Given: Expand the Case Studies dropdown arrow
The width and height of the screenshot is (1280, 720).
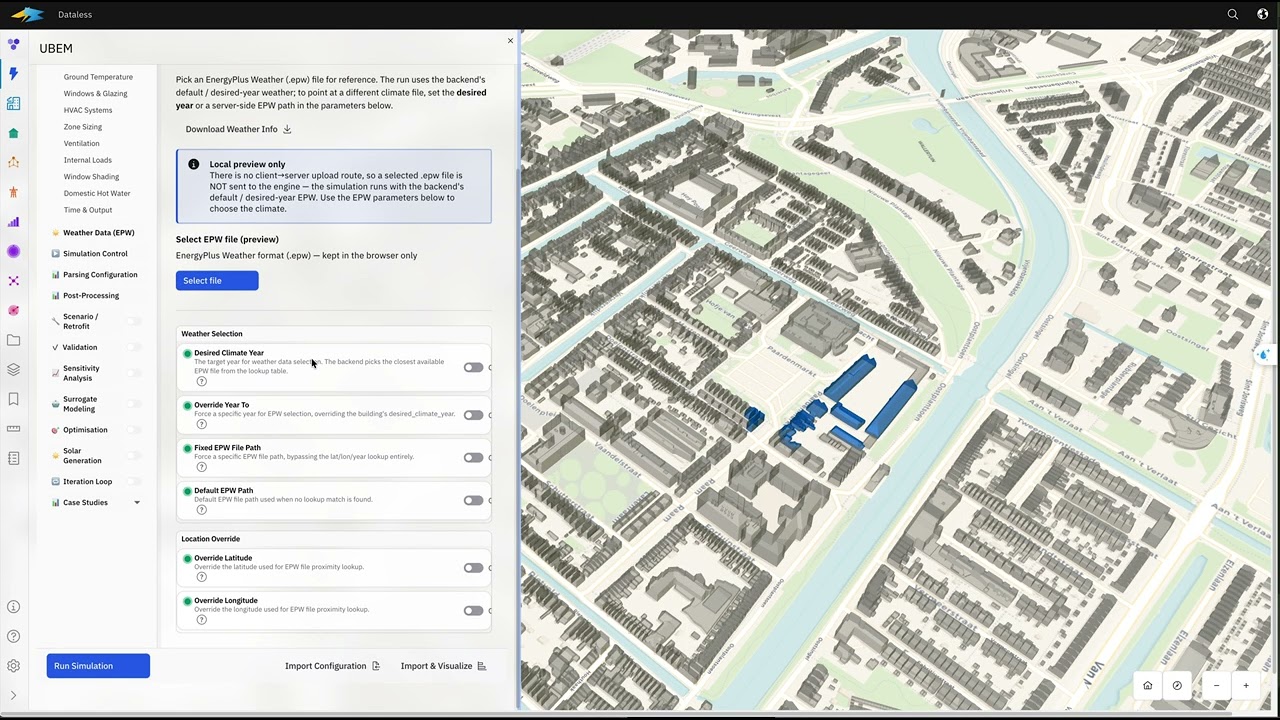Looking at the screenshot, I should (x=137, y=503).
